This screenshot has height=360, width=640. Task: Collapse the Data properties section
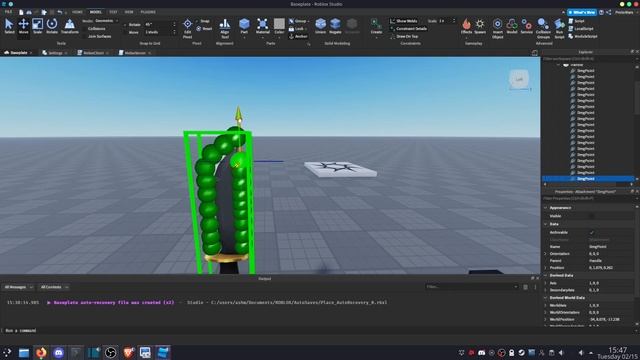coord(546,224)
